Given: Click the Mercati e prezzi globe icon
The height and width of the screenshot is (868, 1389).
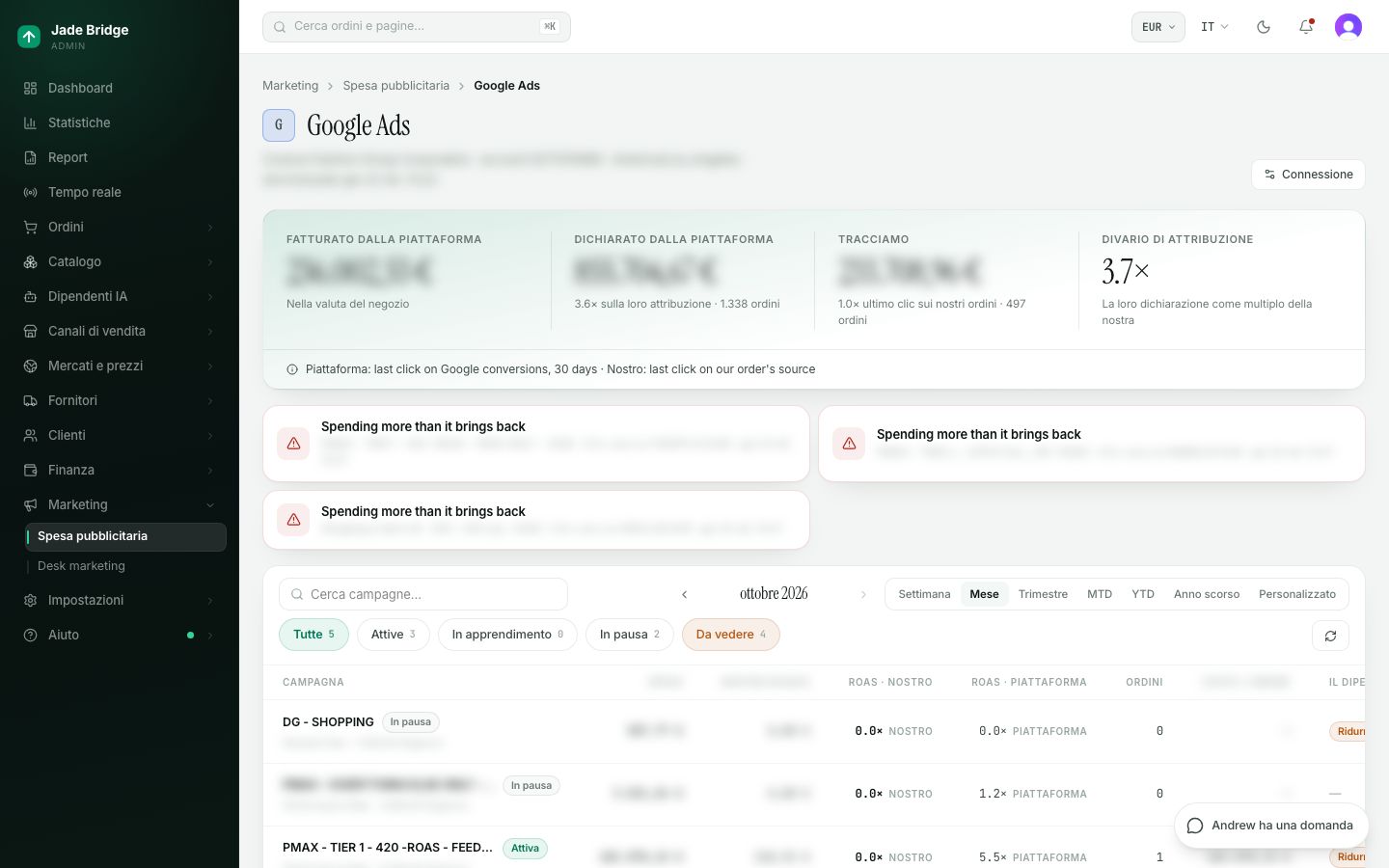Looking at the screenshot, I should (x=30, y=366).
